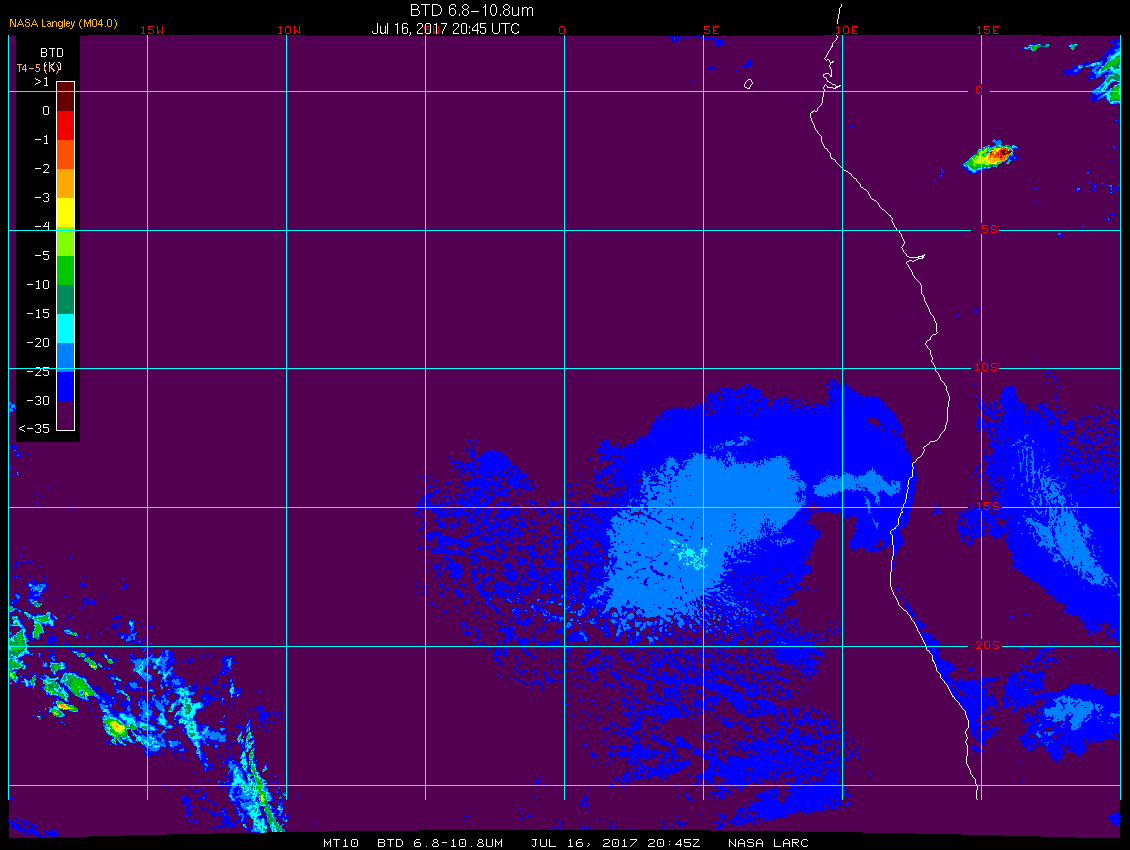Screen dimensions: 1130x850
Task: Click the '-30' legend value
Action: point(38,400)
